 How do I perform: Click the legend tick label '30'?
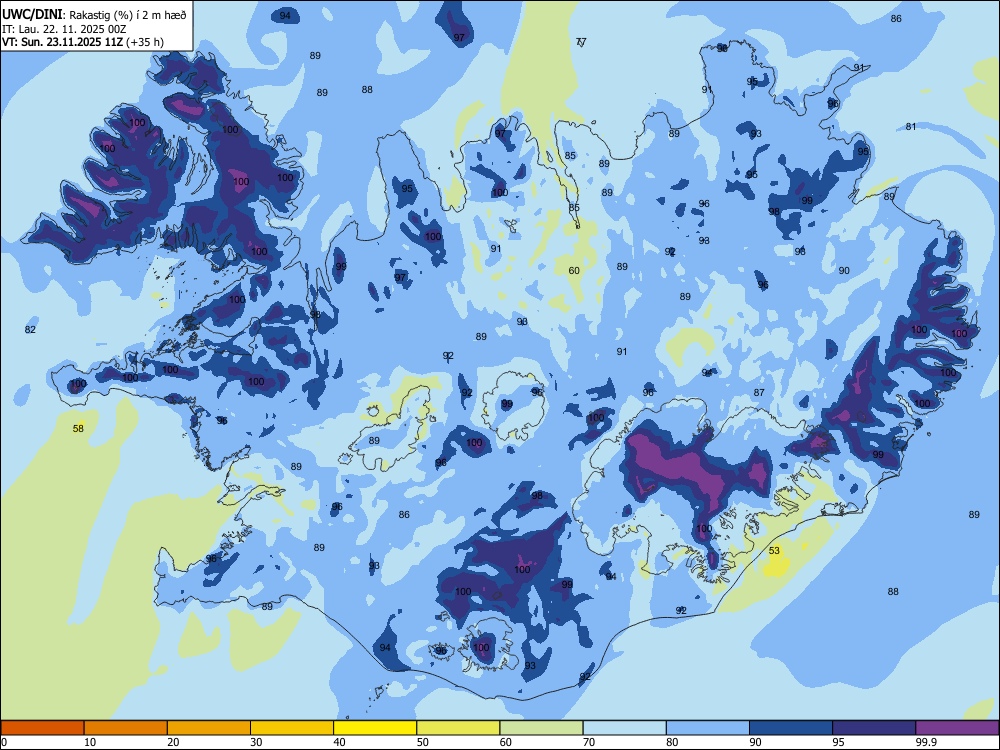(256, 742)
